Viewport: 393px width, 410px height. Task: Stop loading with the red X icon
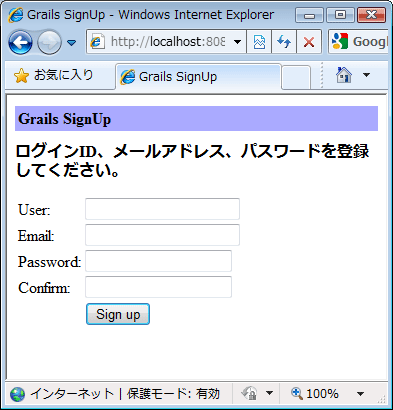pyautogui.click(x=309, y=42)
